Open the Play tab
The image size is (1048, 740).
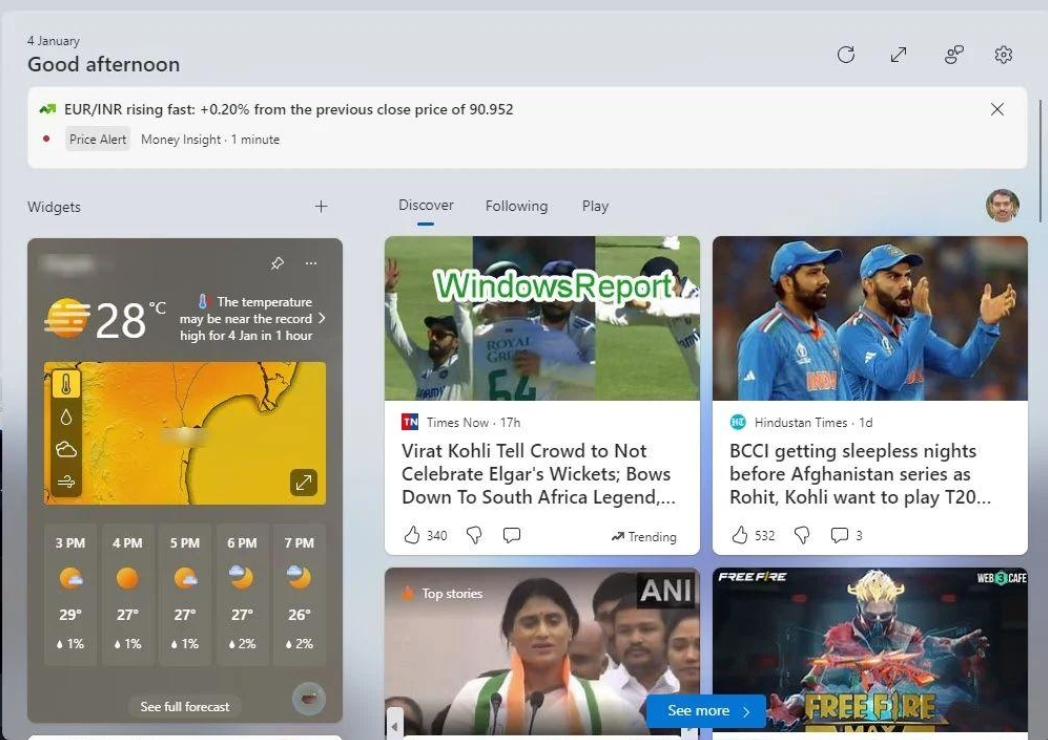tap(595, 206)
